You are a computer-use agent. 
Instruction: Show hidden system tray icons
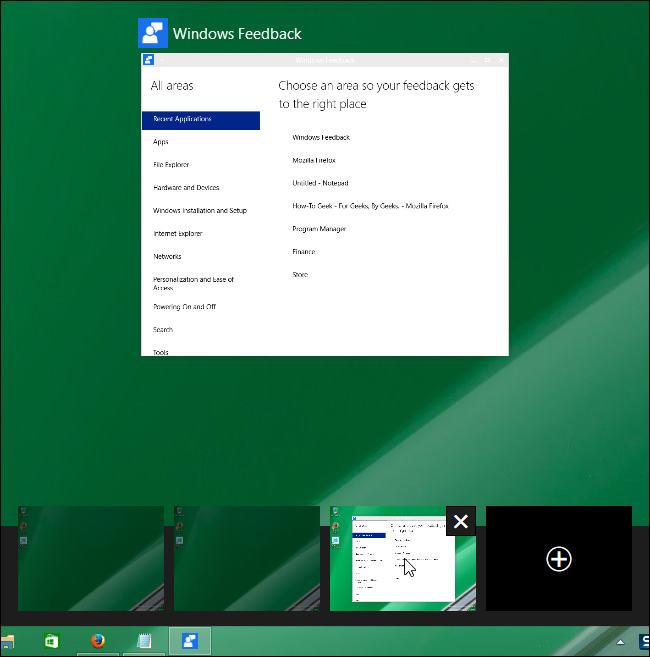coord(620,642)
